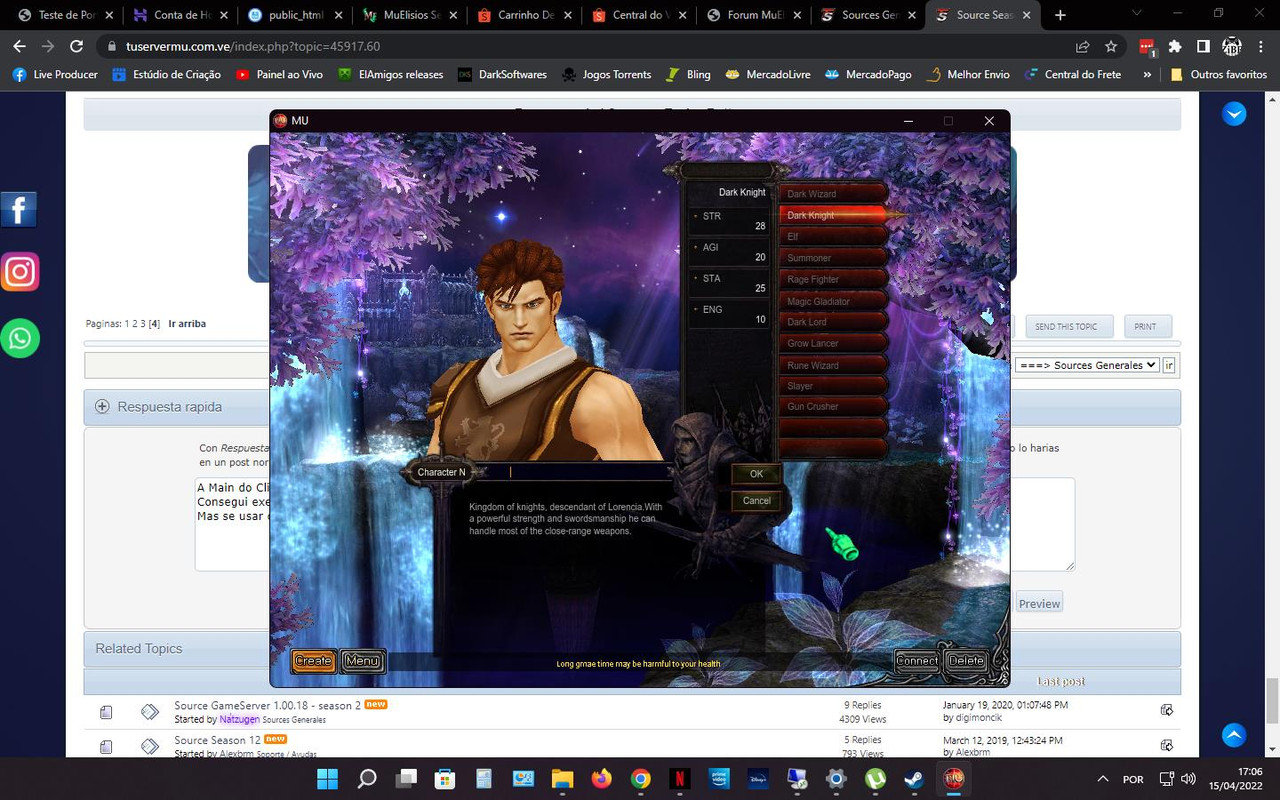Select the Dark Lord class

(833, 322)
